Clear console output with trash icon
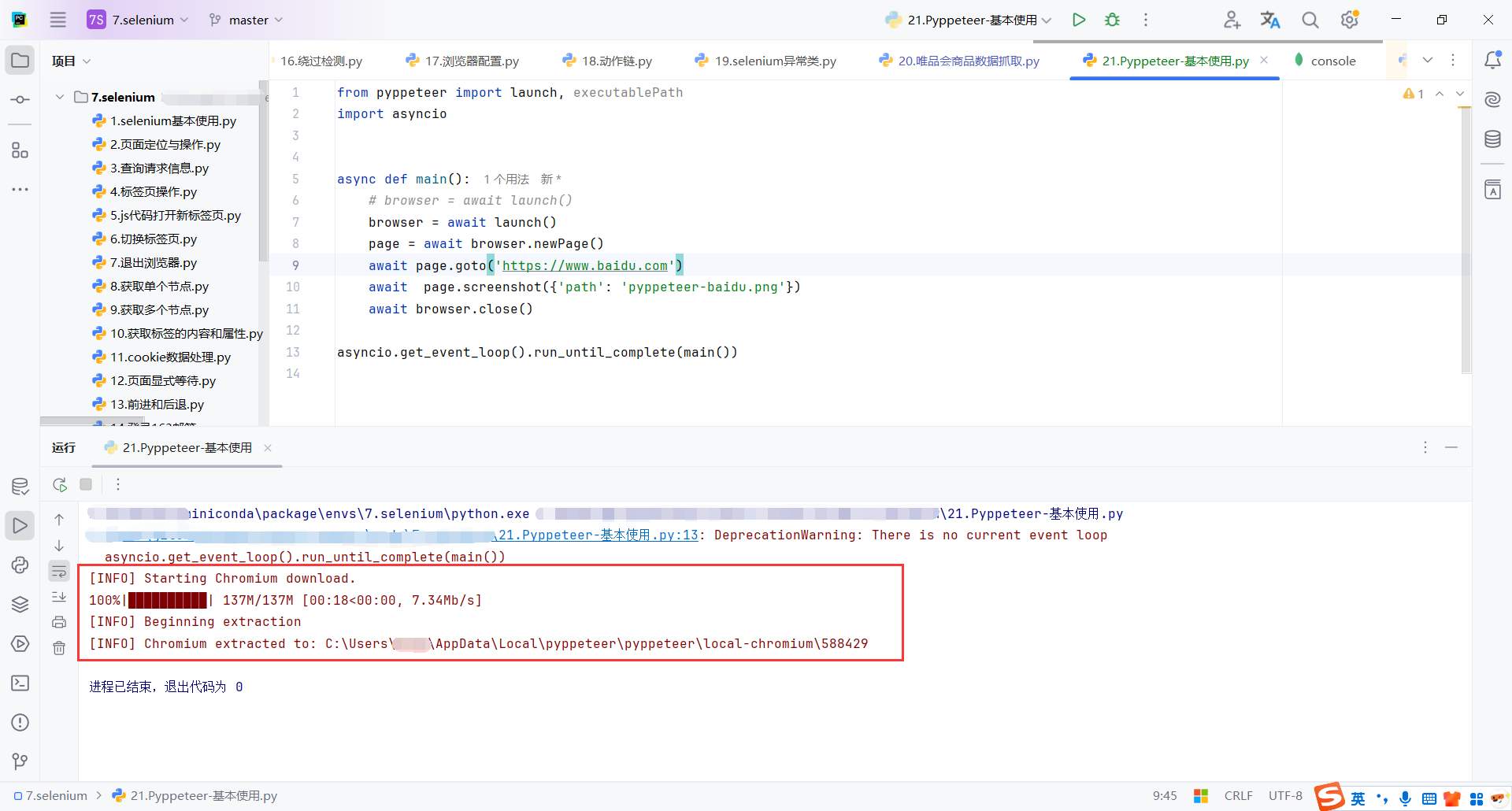 (59, 648)
